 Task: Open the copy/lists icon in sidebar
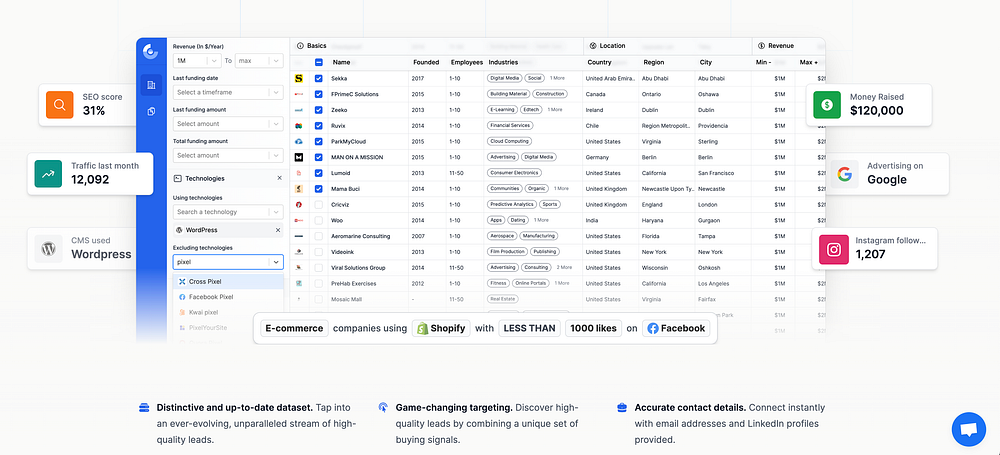click(151, 112)
